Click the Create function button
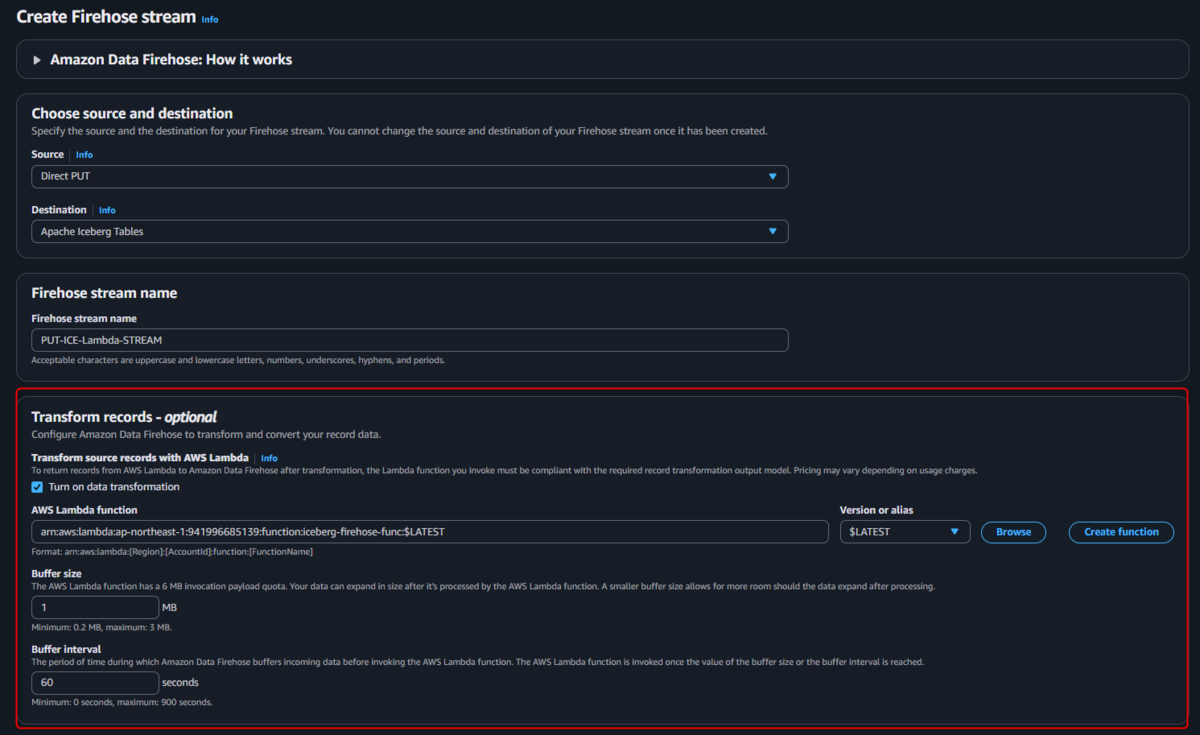Screen dimensions: 1200x735 1121,532
